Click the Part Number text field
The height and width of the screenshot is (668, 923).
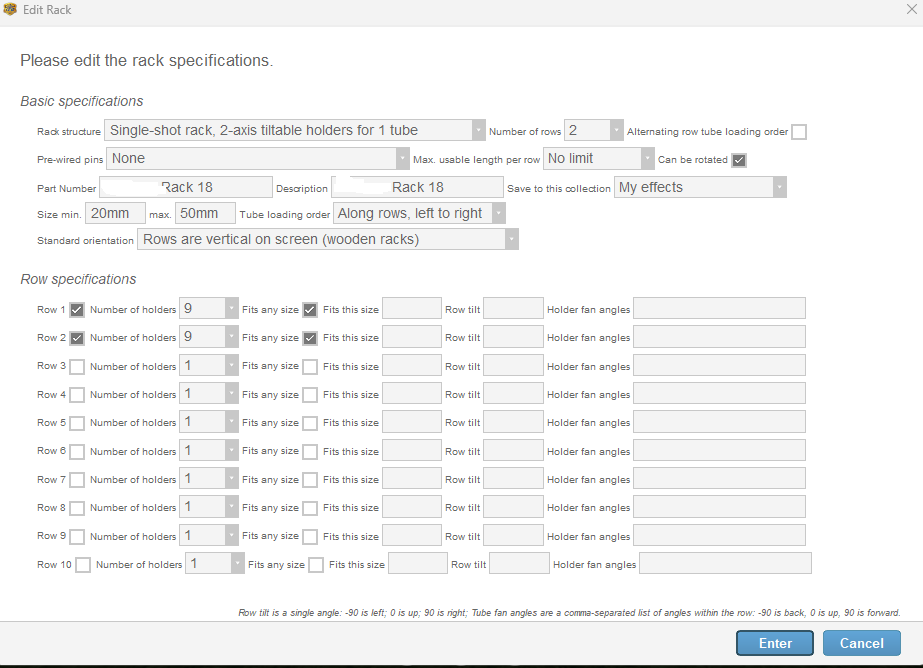click(186, 187)
